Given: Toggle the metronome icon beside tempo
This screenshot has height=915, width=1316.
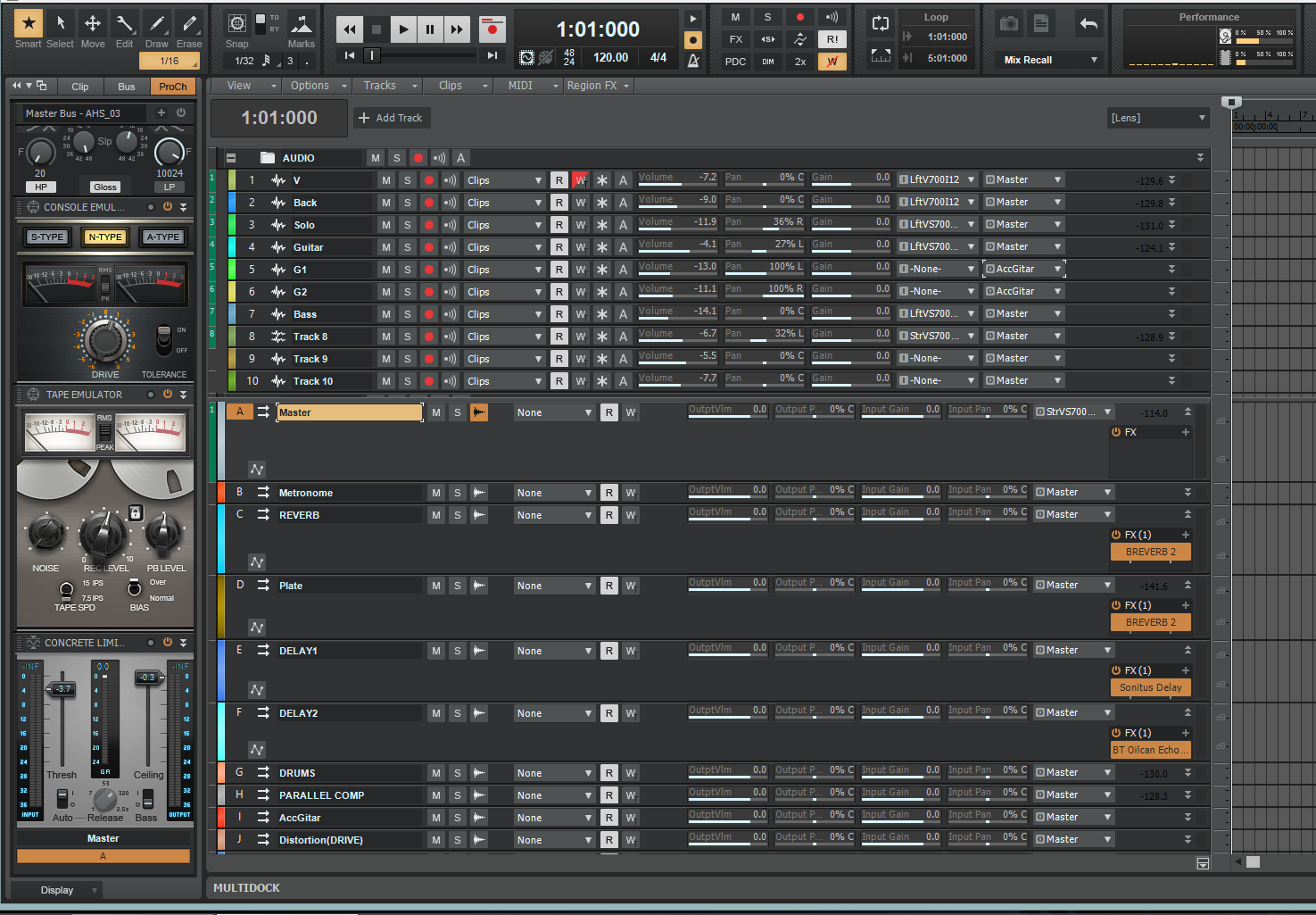Looking at the screenshot, I should click(693, 61).
